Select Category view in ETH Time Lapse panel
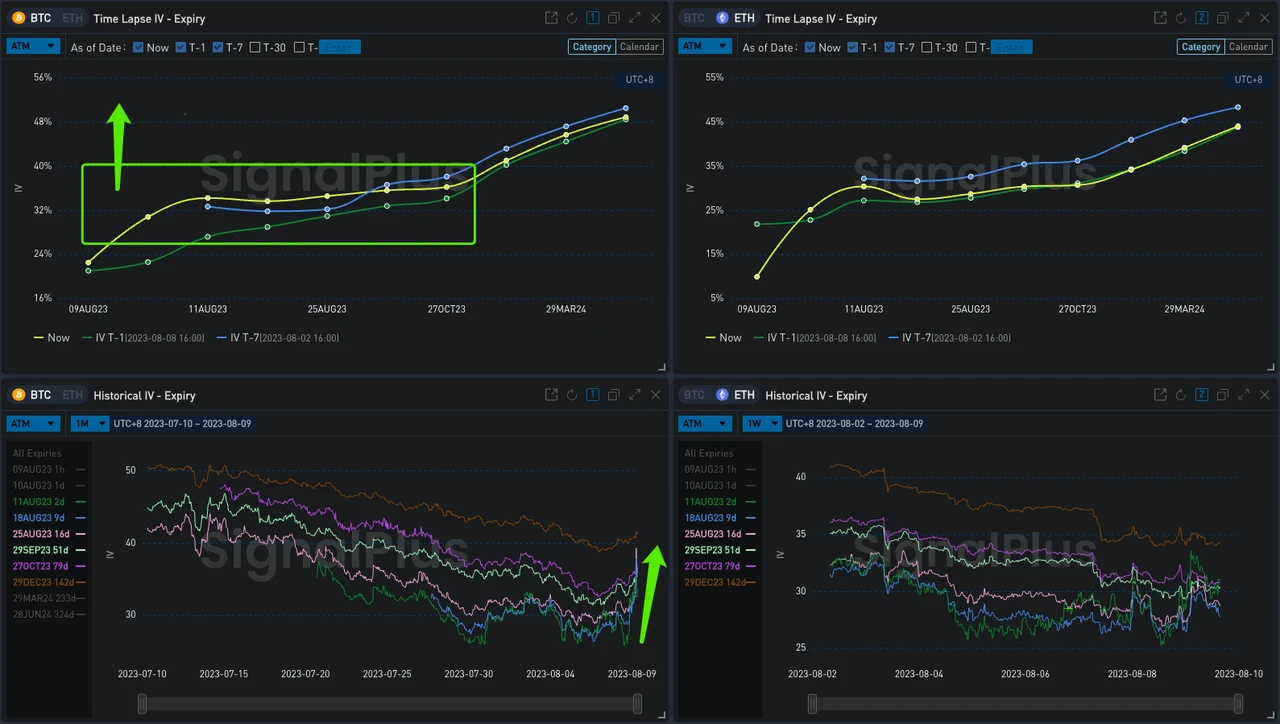This screenshot has height=724, width=1280. [1201, 47]
